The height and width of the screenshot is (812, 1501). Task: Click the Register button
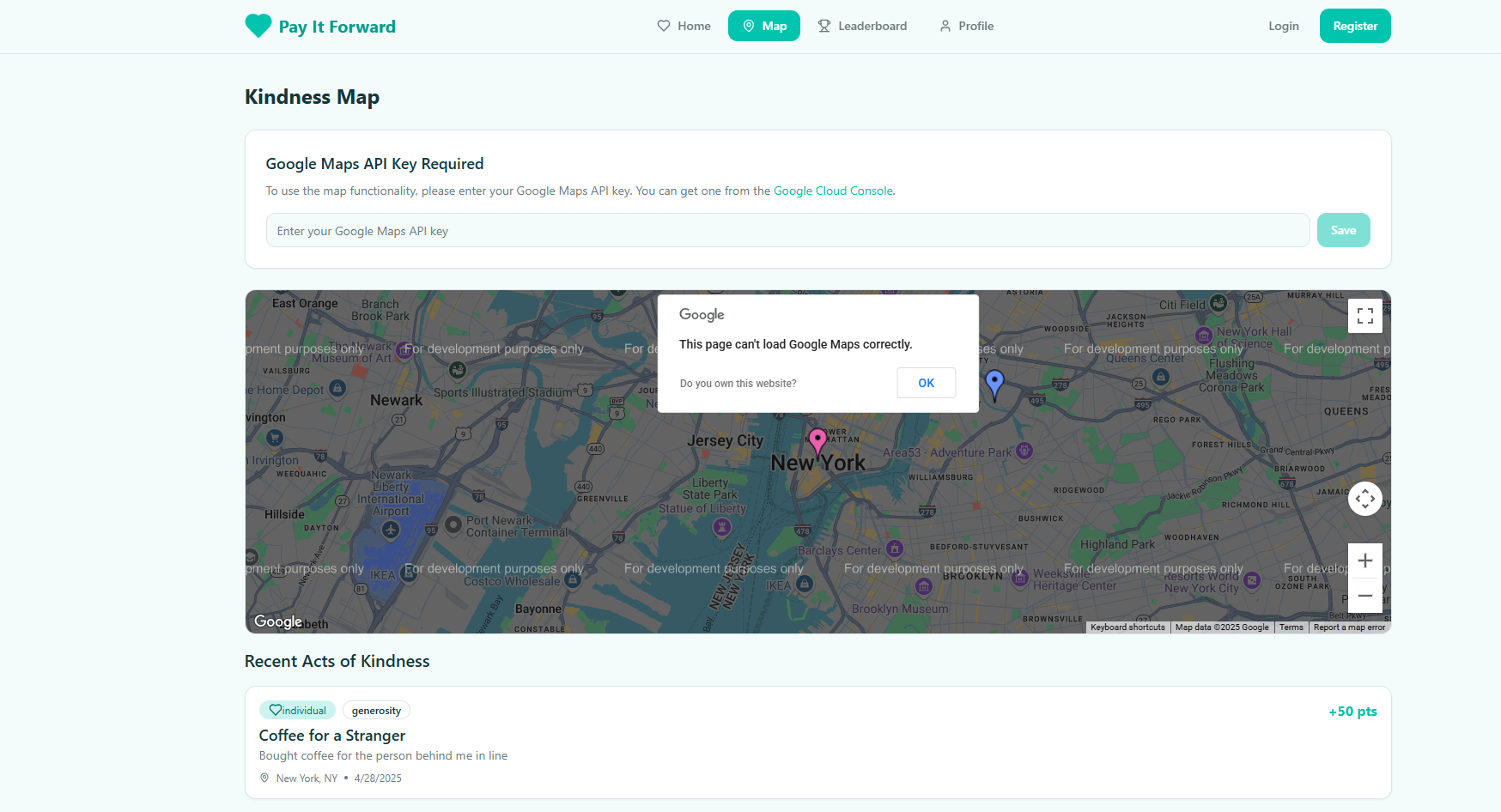(1355, 26)
